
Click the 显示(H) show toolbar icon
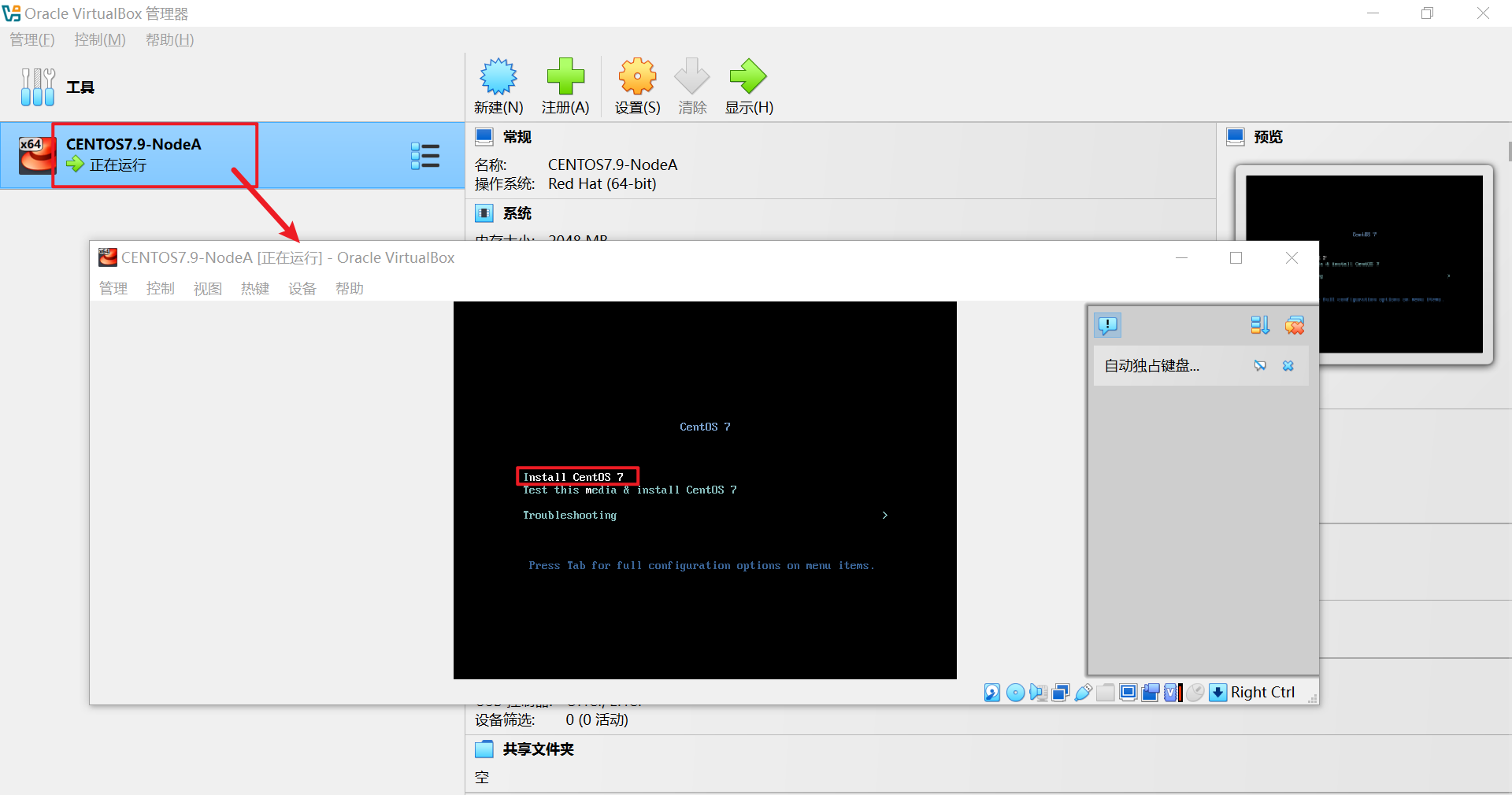(x=749, y=86)
